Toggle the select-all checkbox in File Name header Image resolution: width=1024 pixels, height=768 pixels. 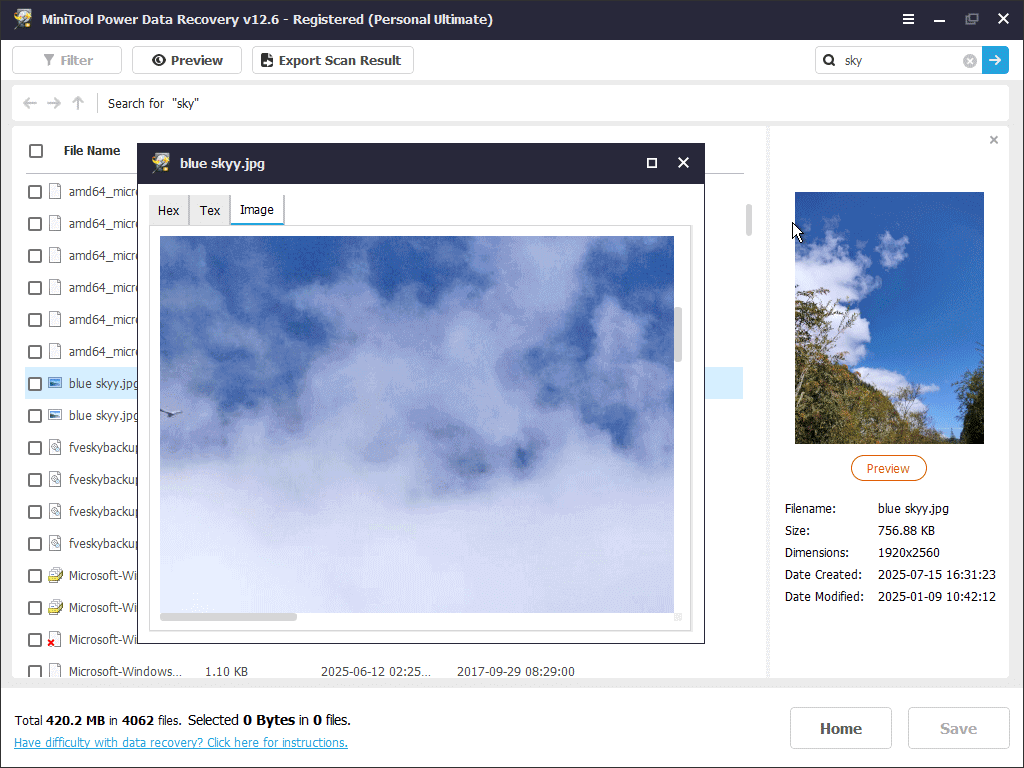[x=36, y=150]
